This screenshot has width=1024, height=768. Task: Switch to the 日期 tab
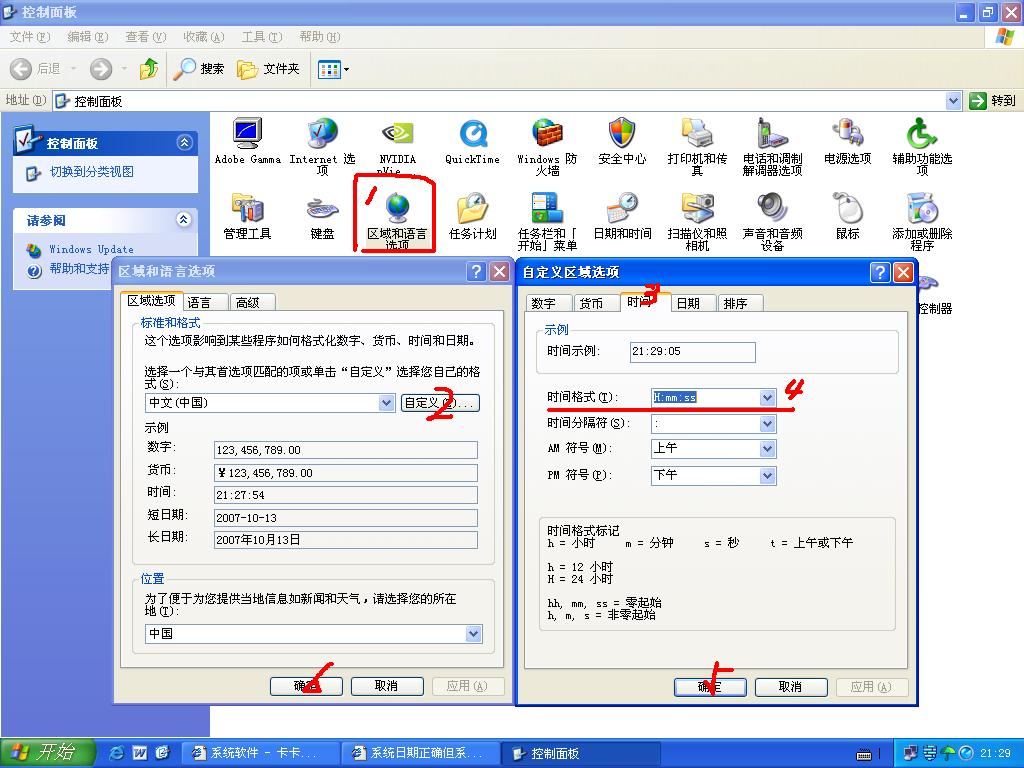[x=693, y=304]
